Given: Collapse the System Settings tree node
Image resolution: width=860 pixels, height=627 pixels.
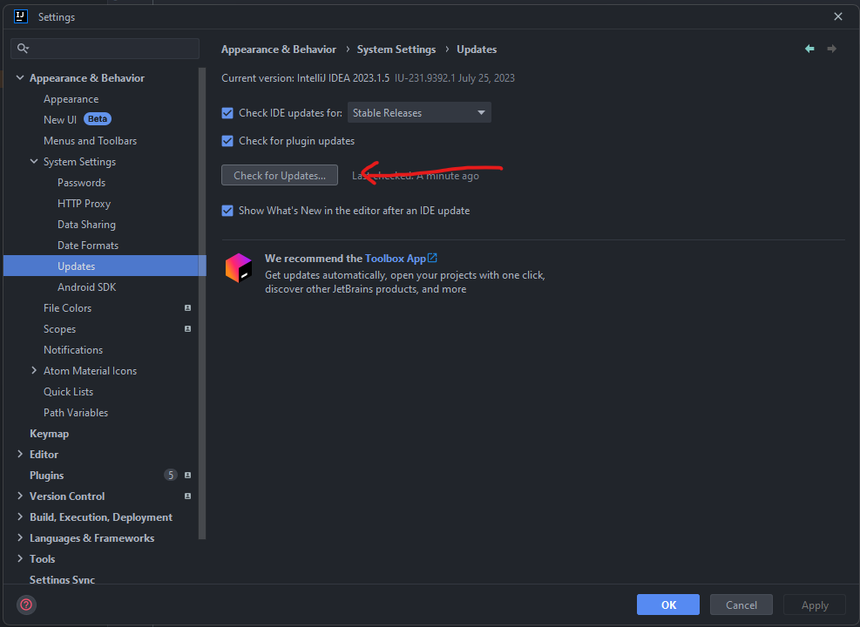Looking at the screenshot, I should (x=34, y=162).
